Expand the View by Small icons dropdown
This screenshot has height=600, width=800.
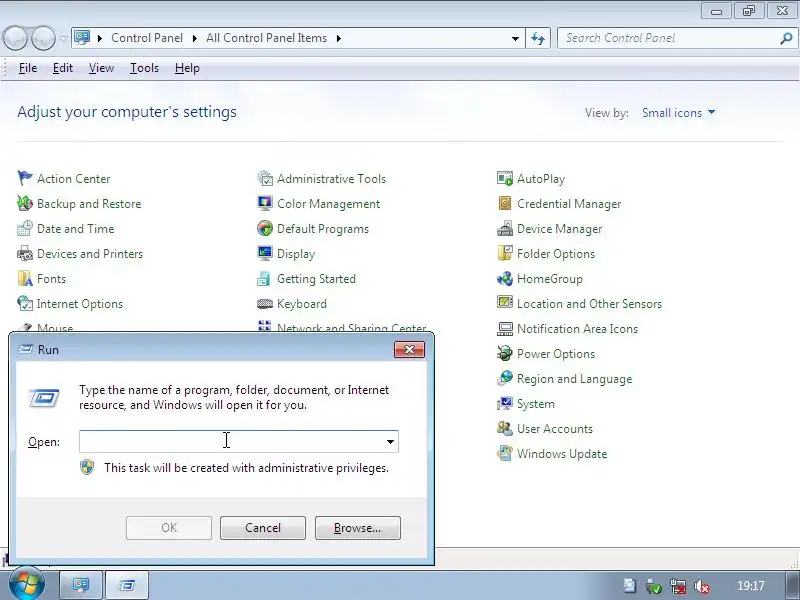point(679,113)
